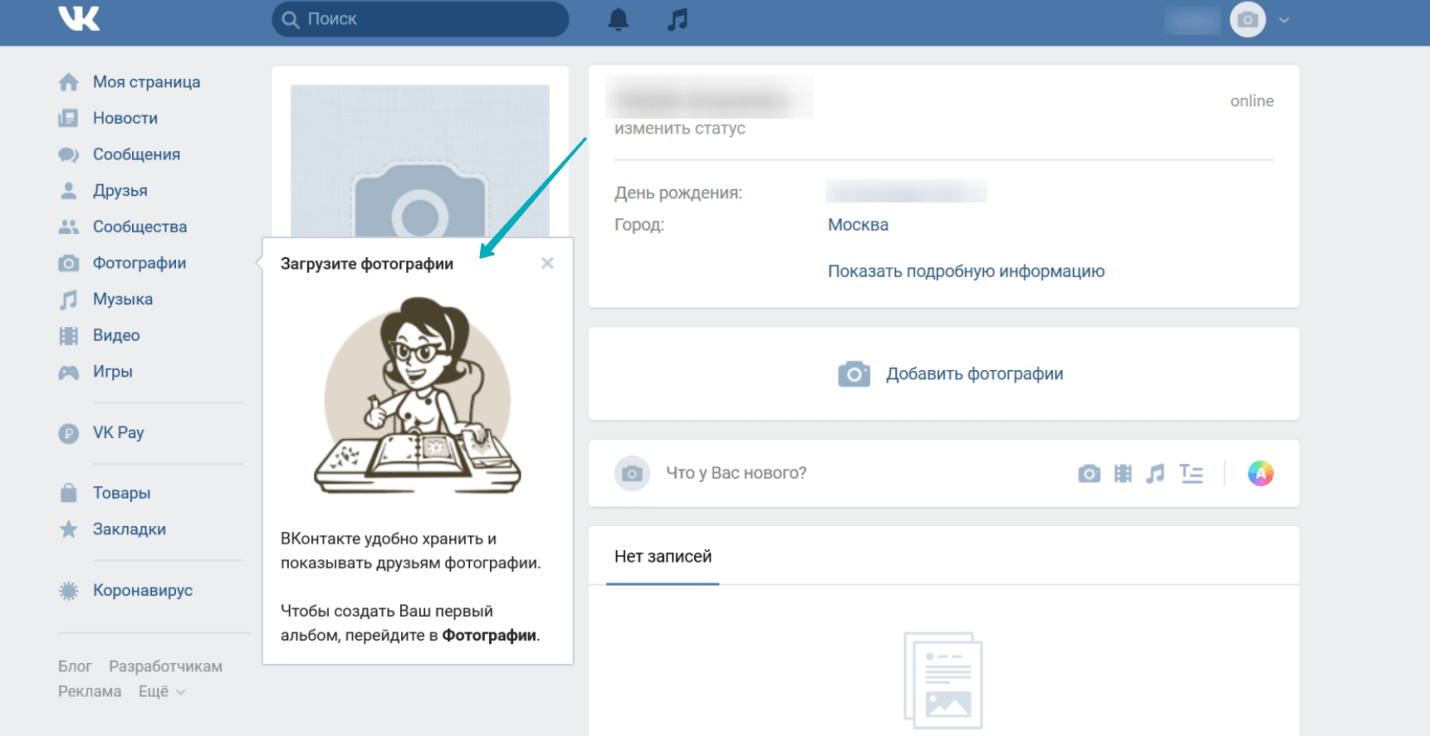This screenshot has width=1430, height=736.
Task: Go to Моя страница
Action: point(147,82)
